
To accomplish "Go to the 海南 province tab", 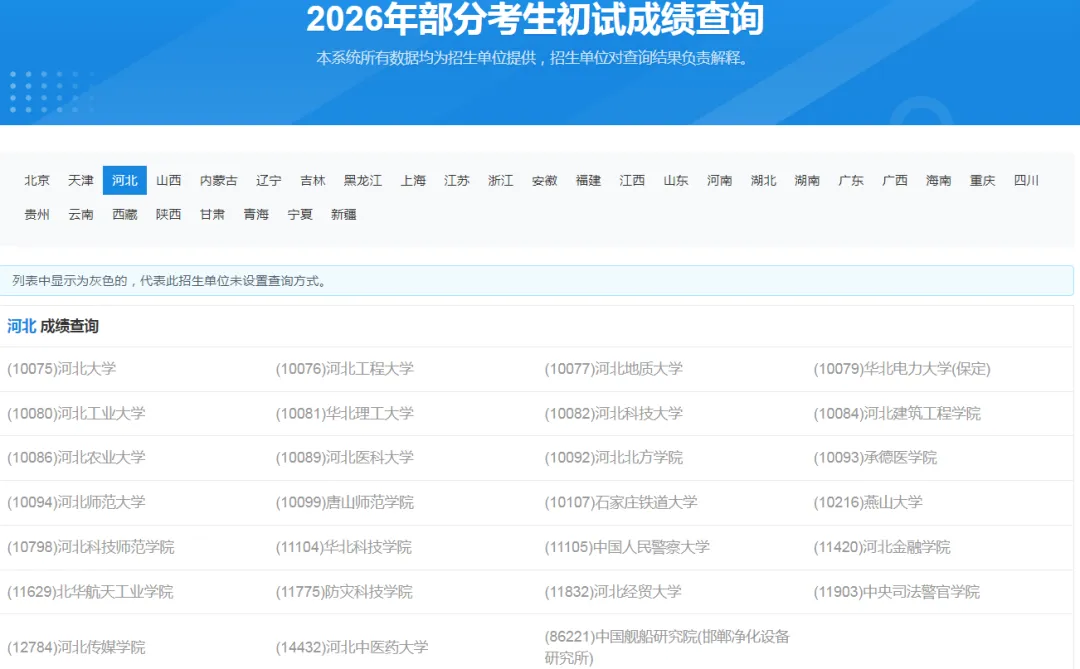I will [x=939, y=181].
